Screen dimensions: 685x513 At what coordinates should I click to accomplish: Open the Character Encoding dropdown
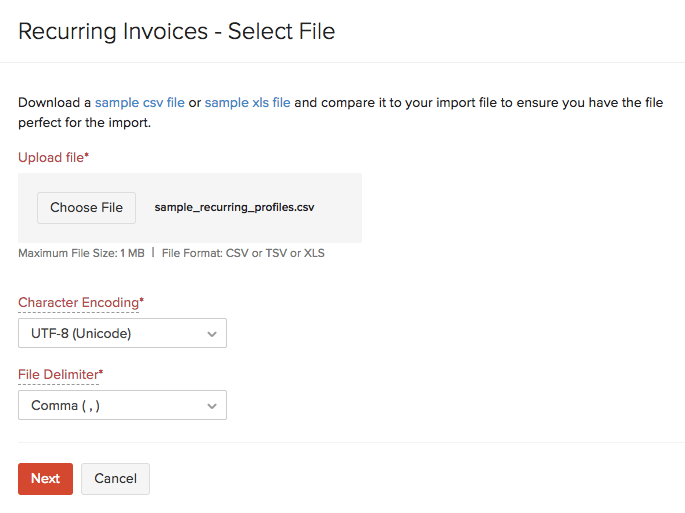(x=122, y=333)
